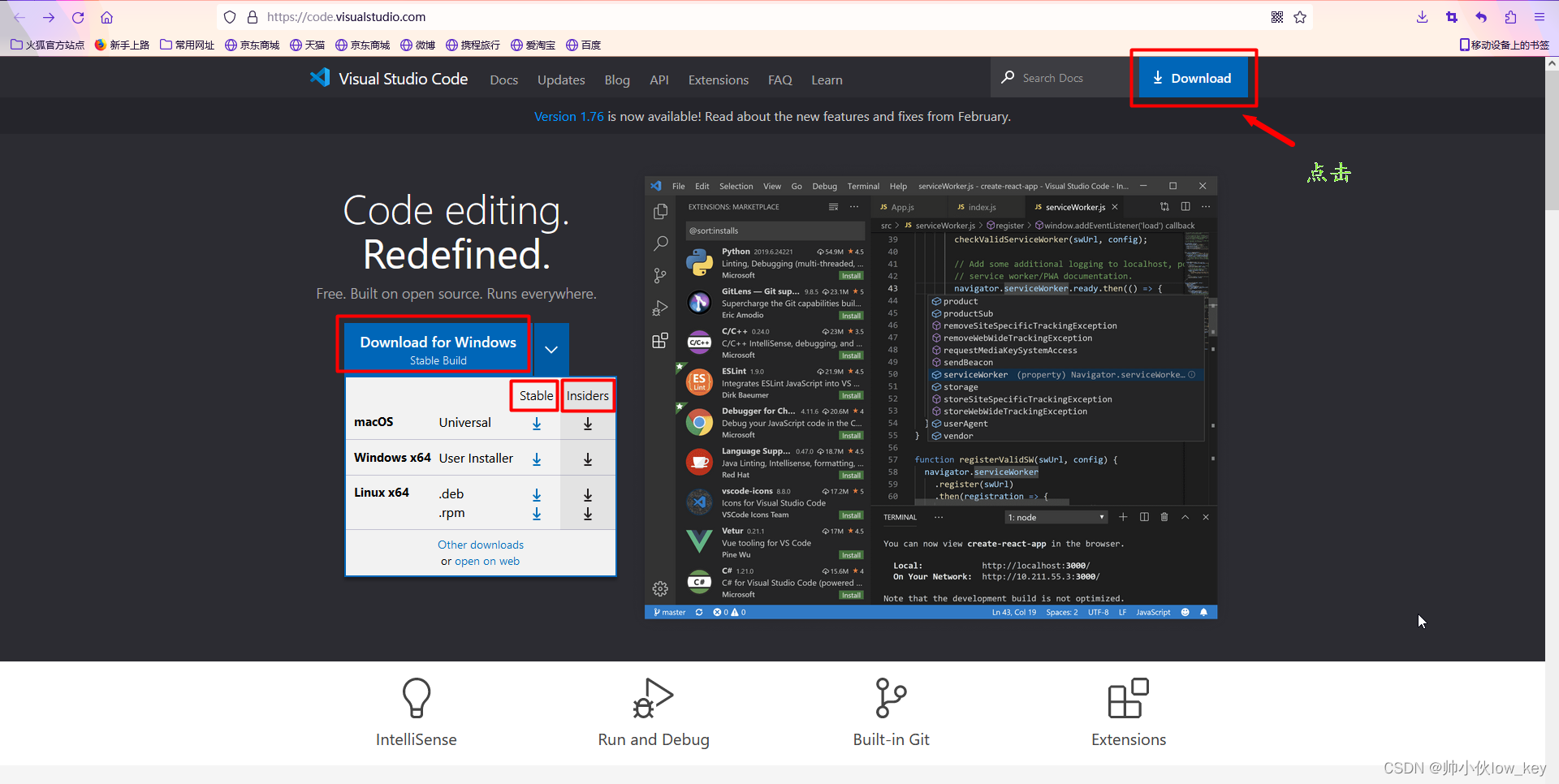The height and width of the screenshot is (784, 1559).
Task: Open the 微博 bookmark
Action: tap(418, 45)
